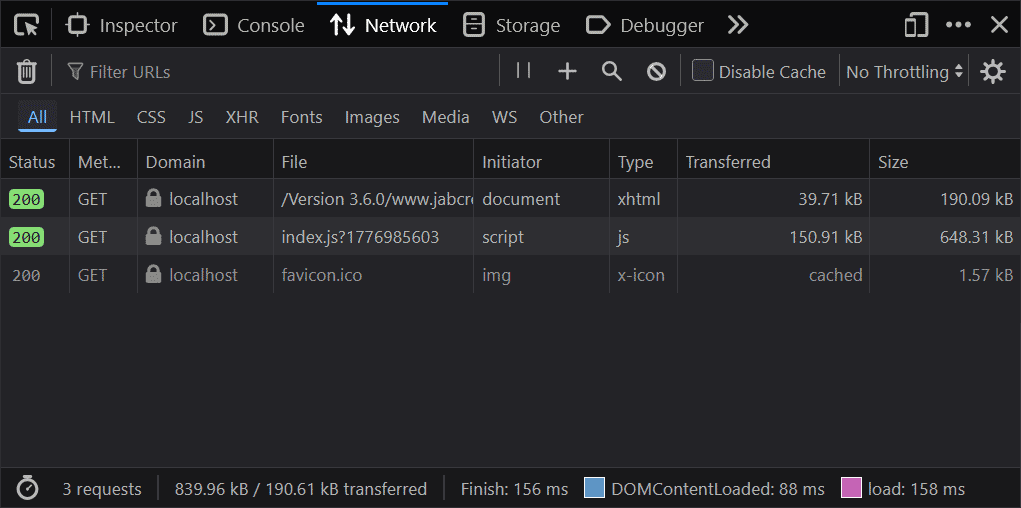Filter requests by Other
This screenshot has width=1021, height=508.
[x=561, y=117]
